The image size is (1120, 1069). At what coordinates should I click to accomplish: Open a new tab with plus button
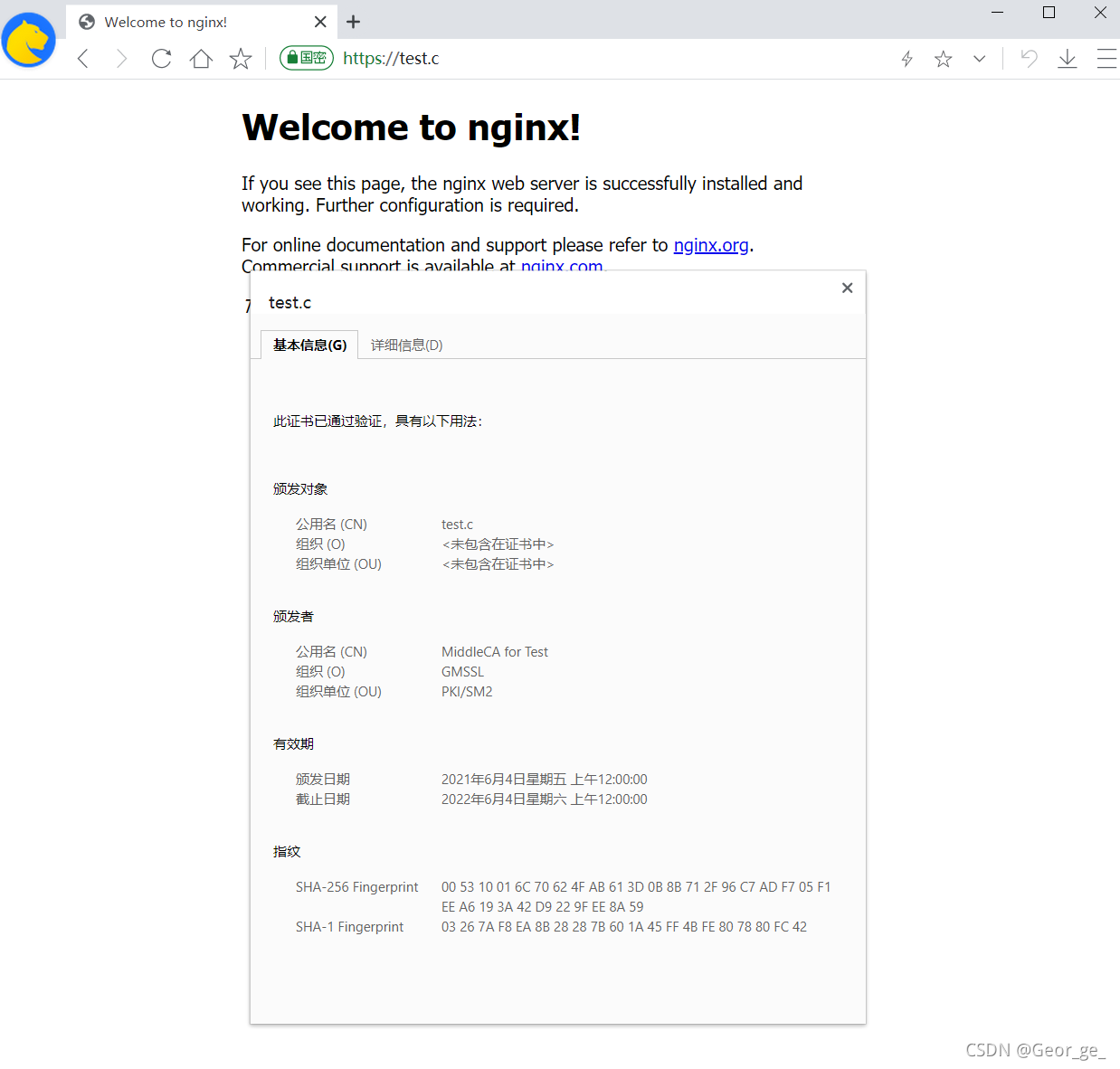[354, 22]
